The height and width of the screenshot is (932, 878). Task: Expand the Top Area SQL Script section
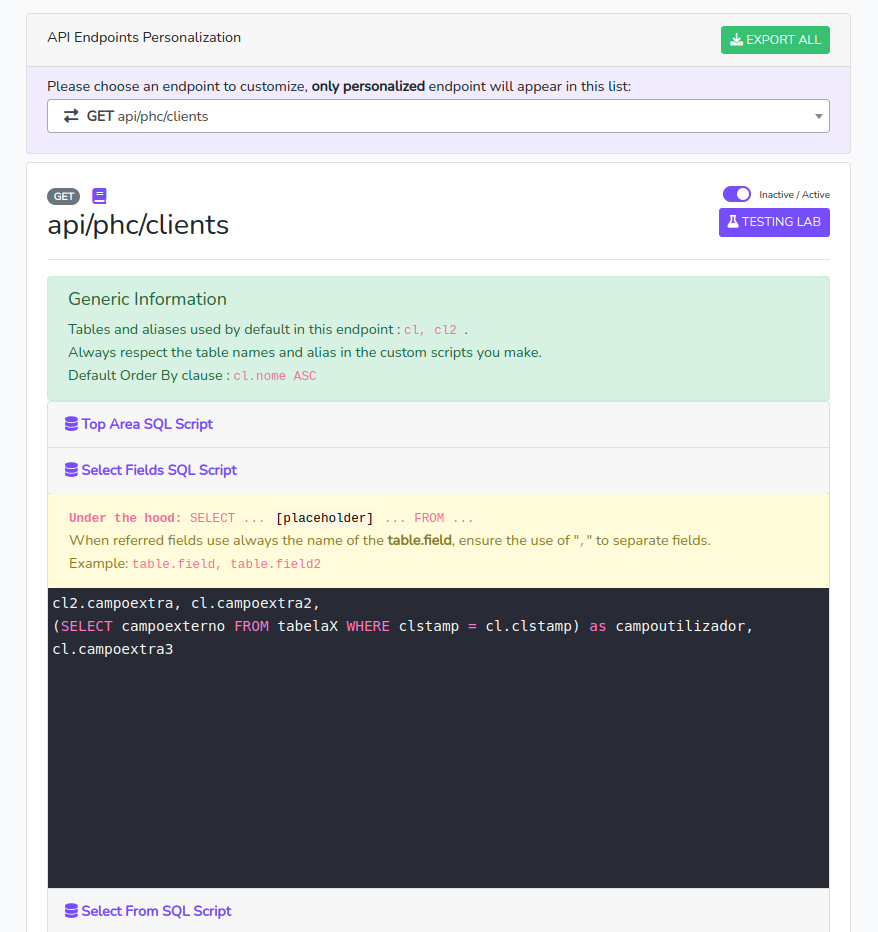[x=147, y=424]
